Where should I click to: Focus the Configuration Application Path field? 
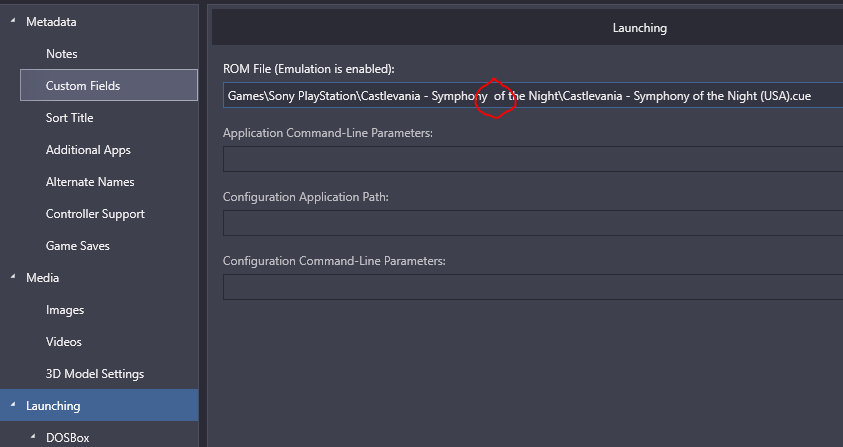tap(533, 223)
